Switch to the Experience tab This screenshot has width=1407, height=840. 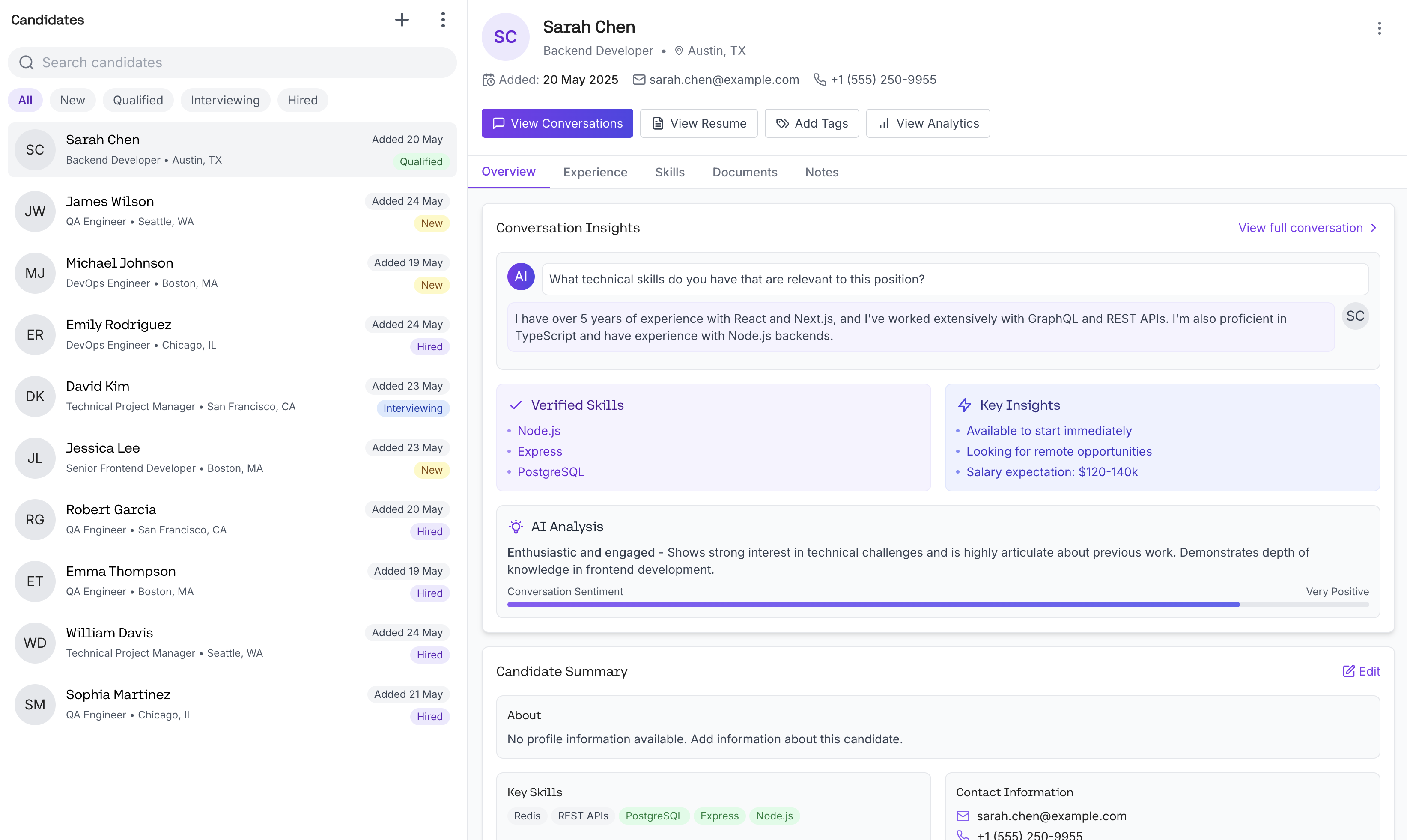pos(595,172)
